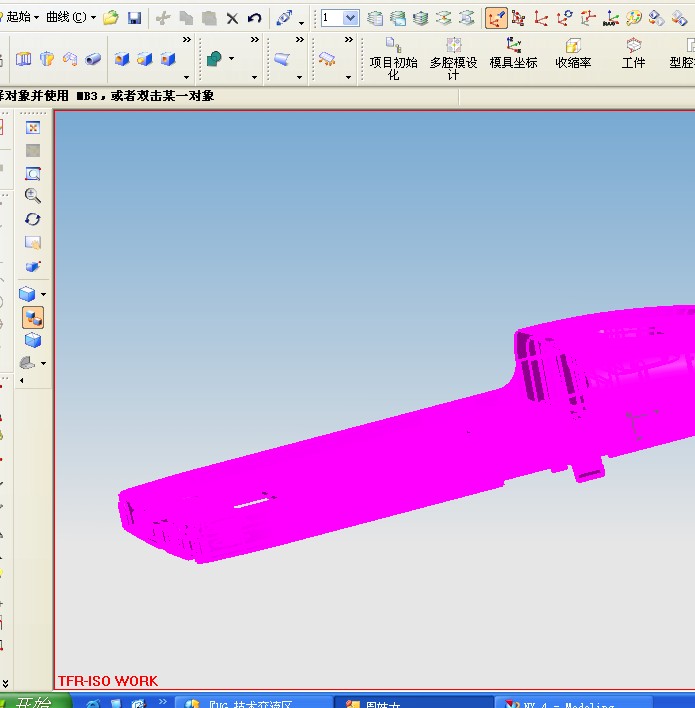Image resolution: width=695 pixels, height=708 pixels.
Task: Click the Copy to Layer icon
Action: (x=466, y=18)
